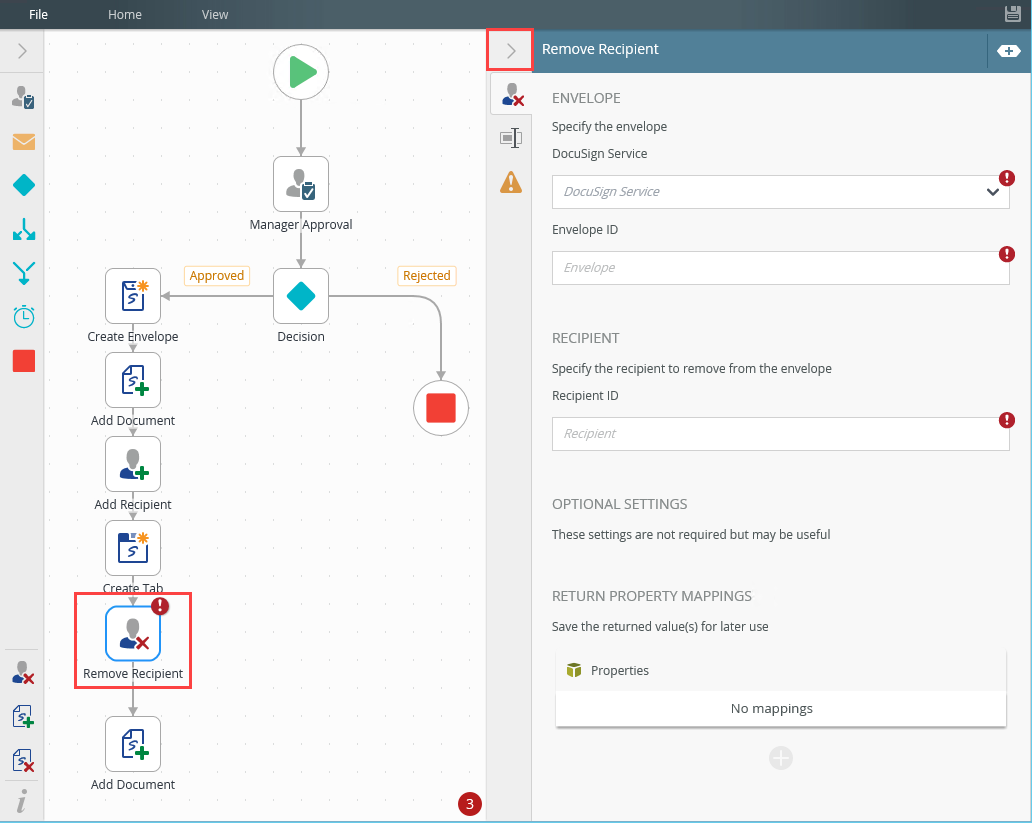Open the Errors warning tab
1032x823 pixels.
pyautogui.click(x=511, y=182)
